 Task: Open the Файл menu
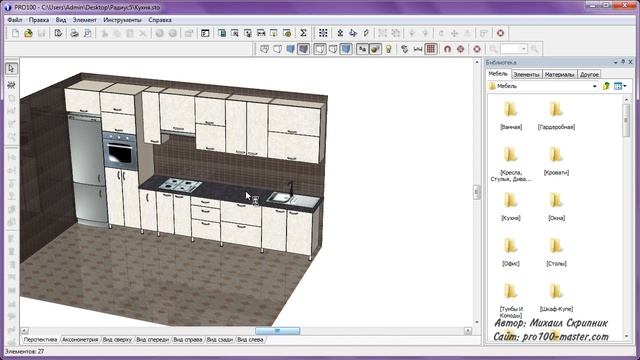pos(15,20)
